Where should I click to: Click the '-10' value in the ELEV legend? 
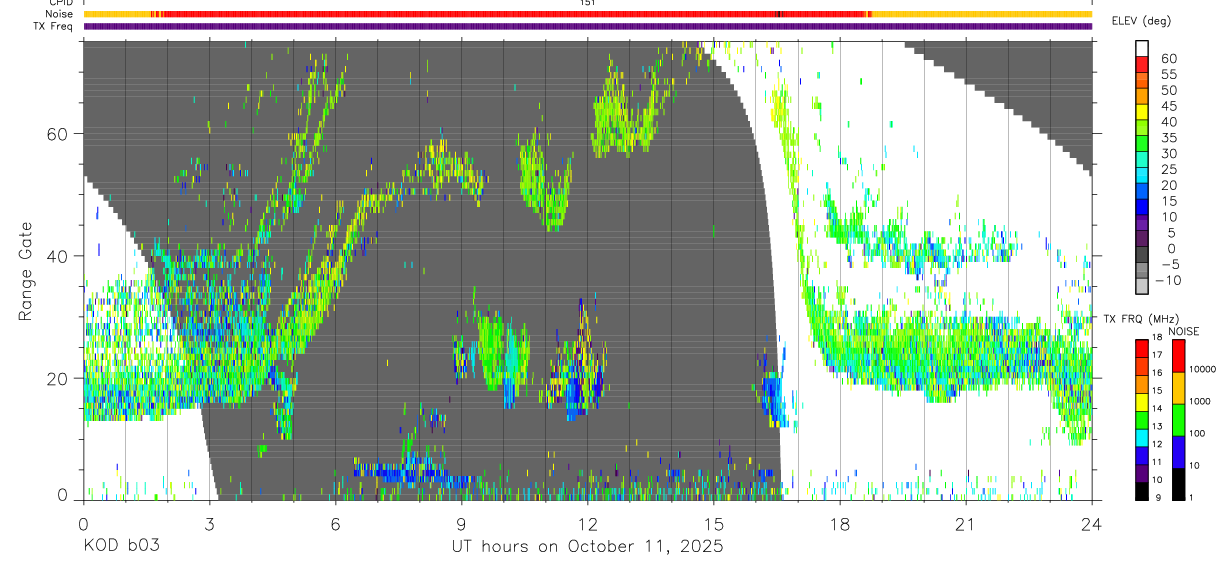pos(1168,280)
